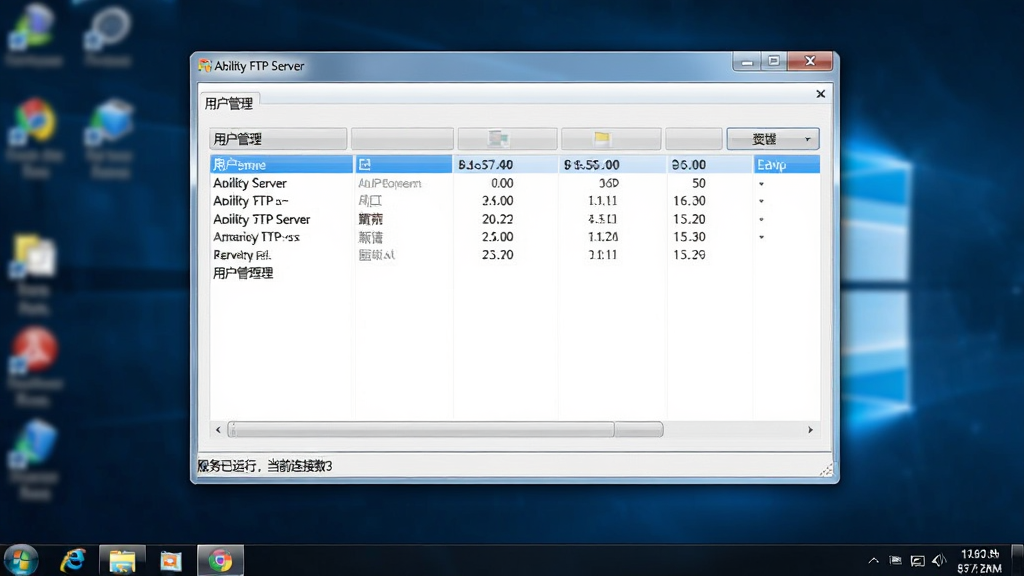Close the 用户管理 panel with the X

pos(821,94)
